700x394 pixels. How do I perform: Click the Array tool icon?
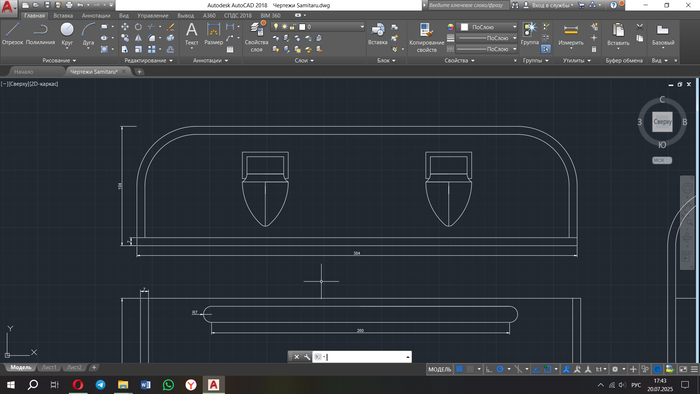coord(152,49)
